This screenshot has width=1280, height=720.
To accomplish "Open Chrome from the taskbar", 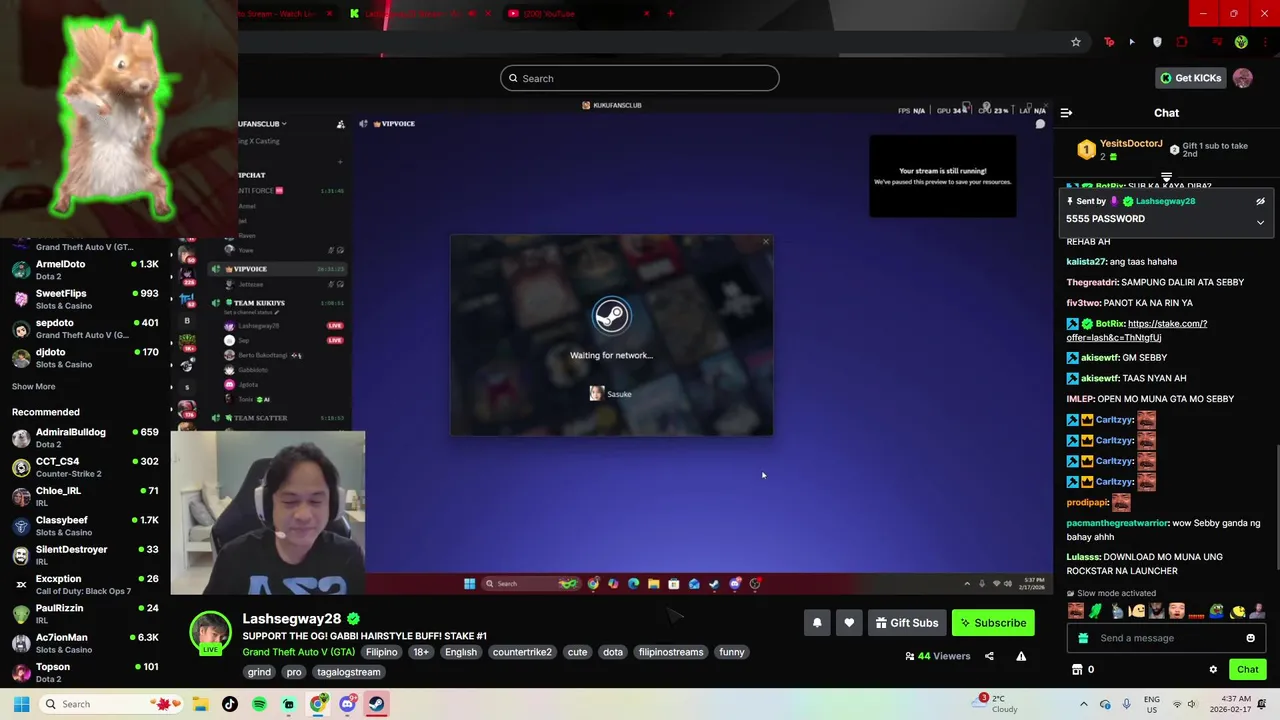I will click(318, 704).
